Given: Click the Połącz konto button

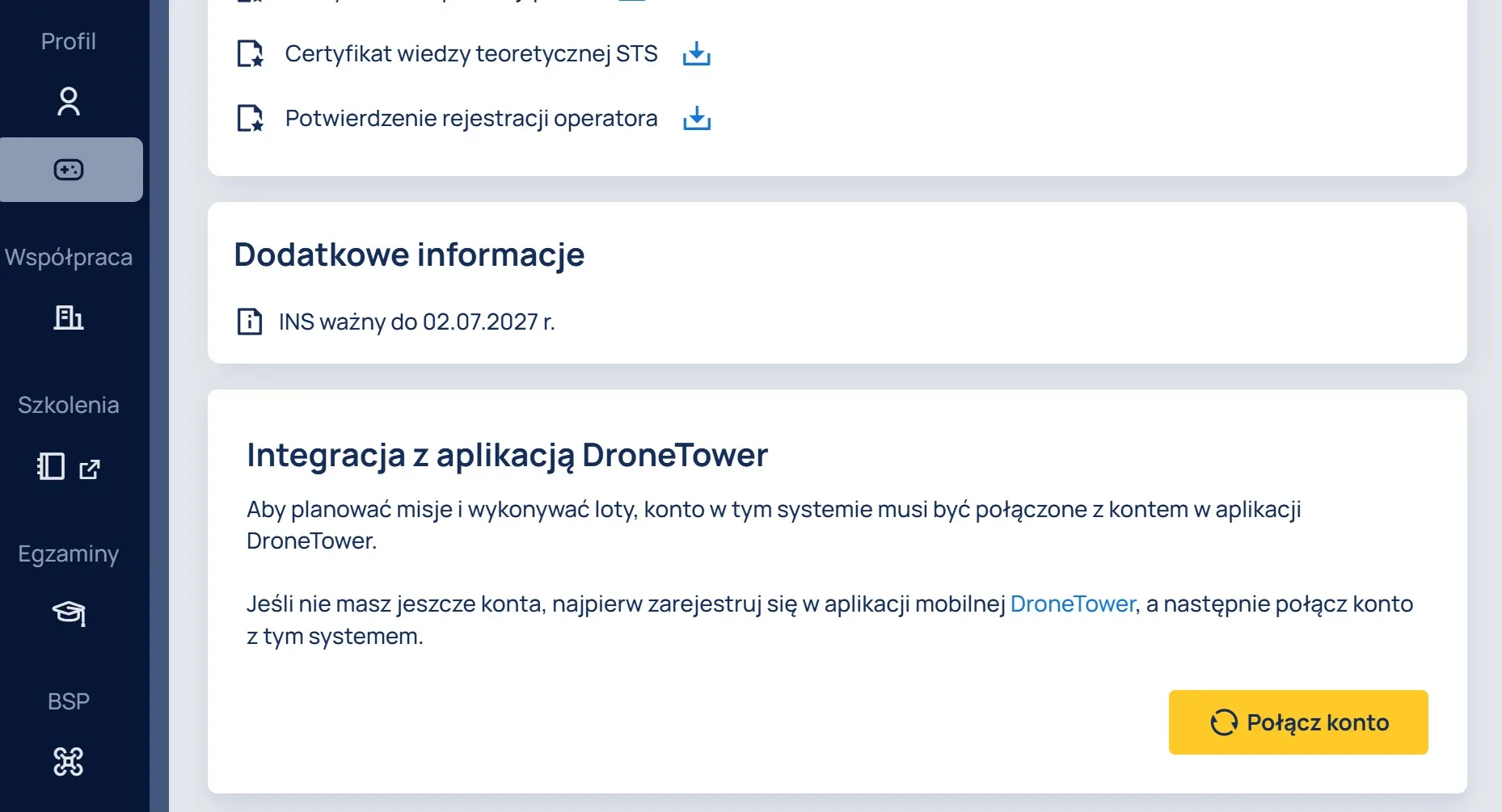Looking at the screenshot, I should pos(1298,722).
